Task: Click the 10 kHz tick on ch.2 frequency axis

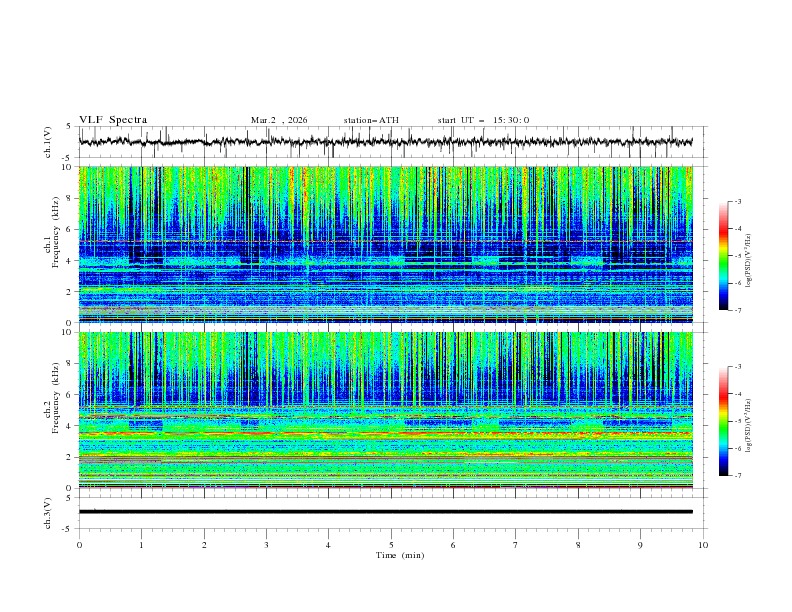Action: pos(67,332)
